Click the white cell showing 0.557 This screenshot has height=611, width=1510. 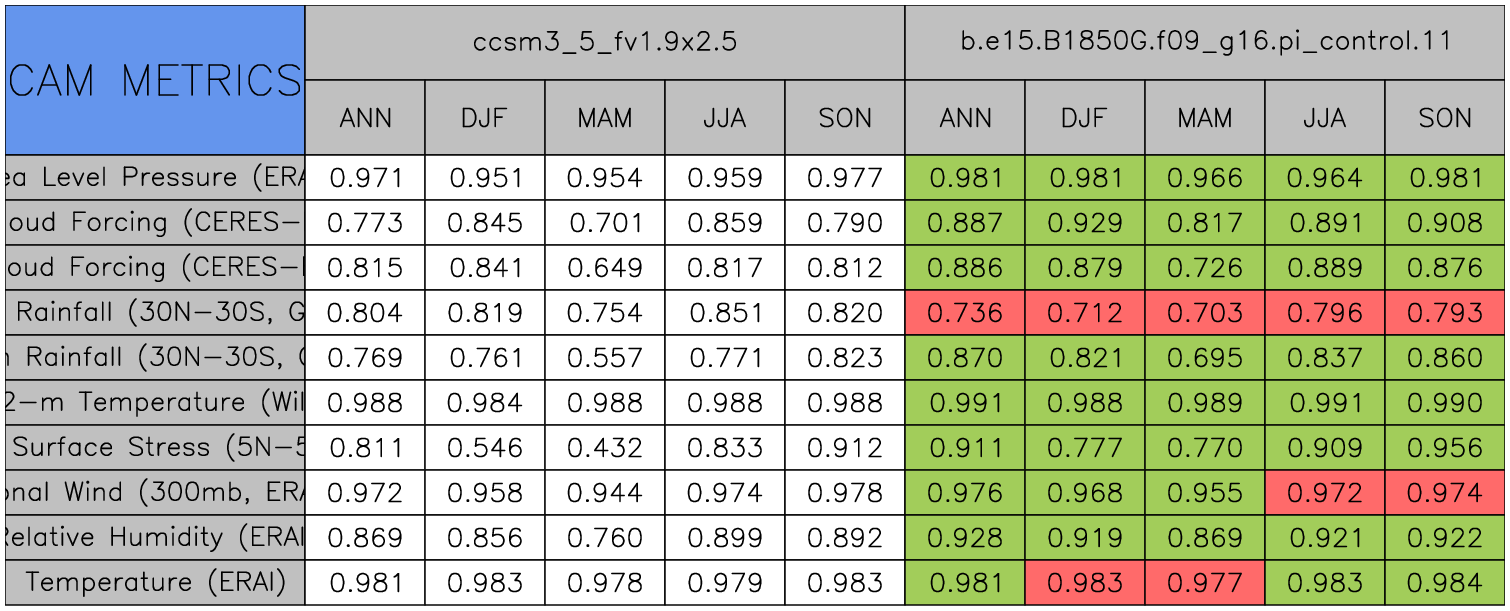coord(605,358)
